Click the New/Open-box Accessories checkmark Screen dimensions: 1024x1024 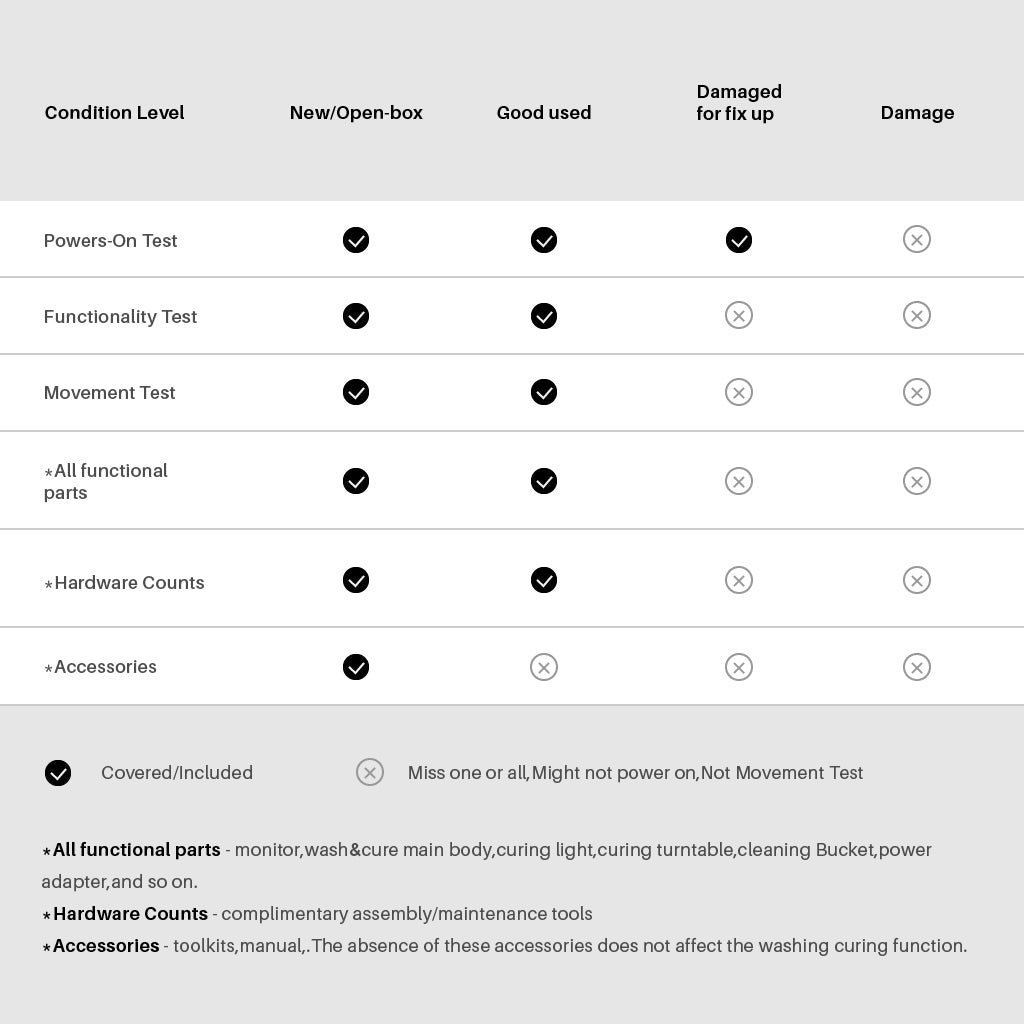(356, 667)
